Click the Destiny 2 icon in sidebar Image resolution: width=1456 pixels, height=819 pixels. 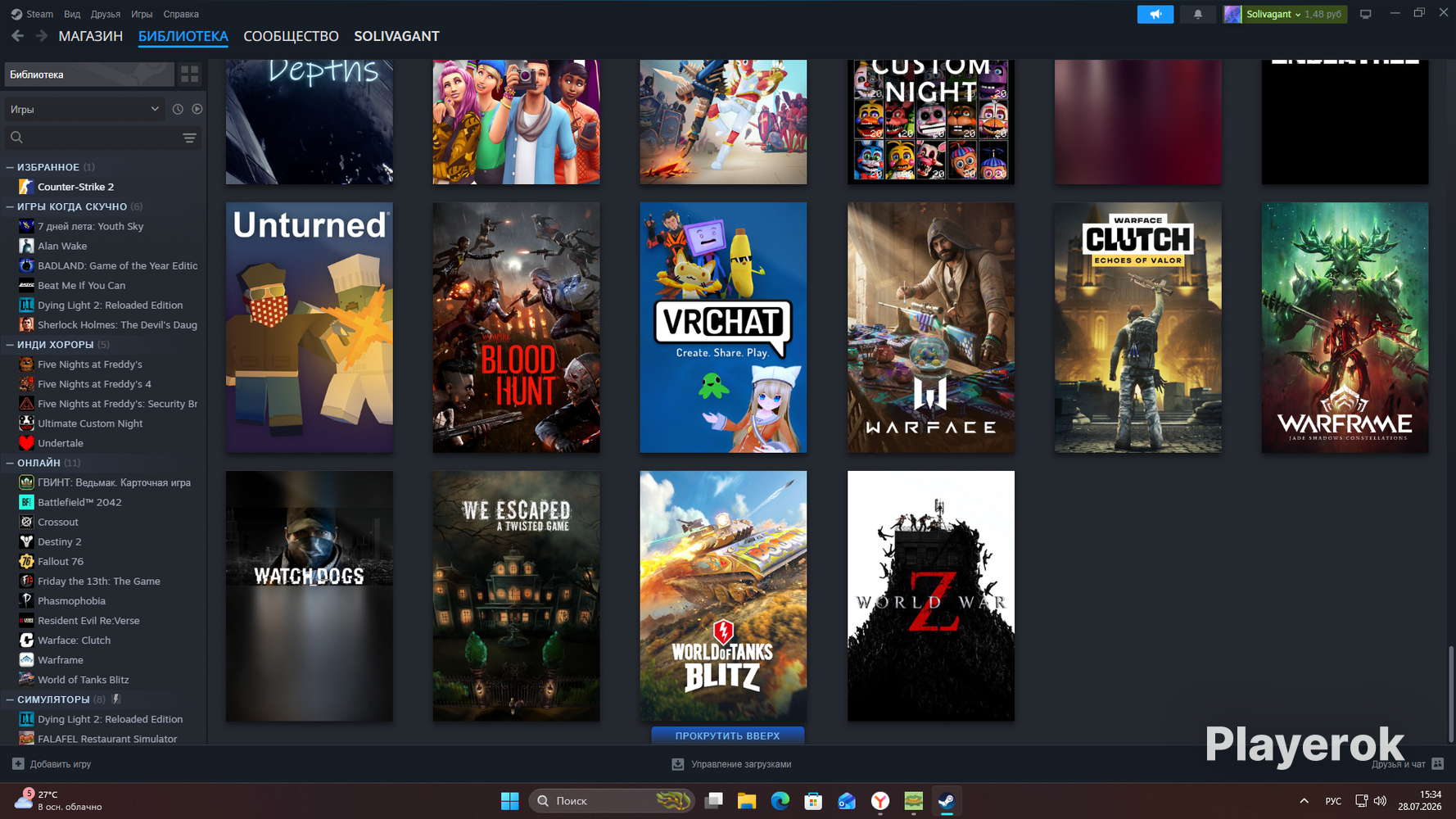pos(26,541)
